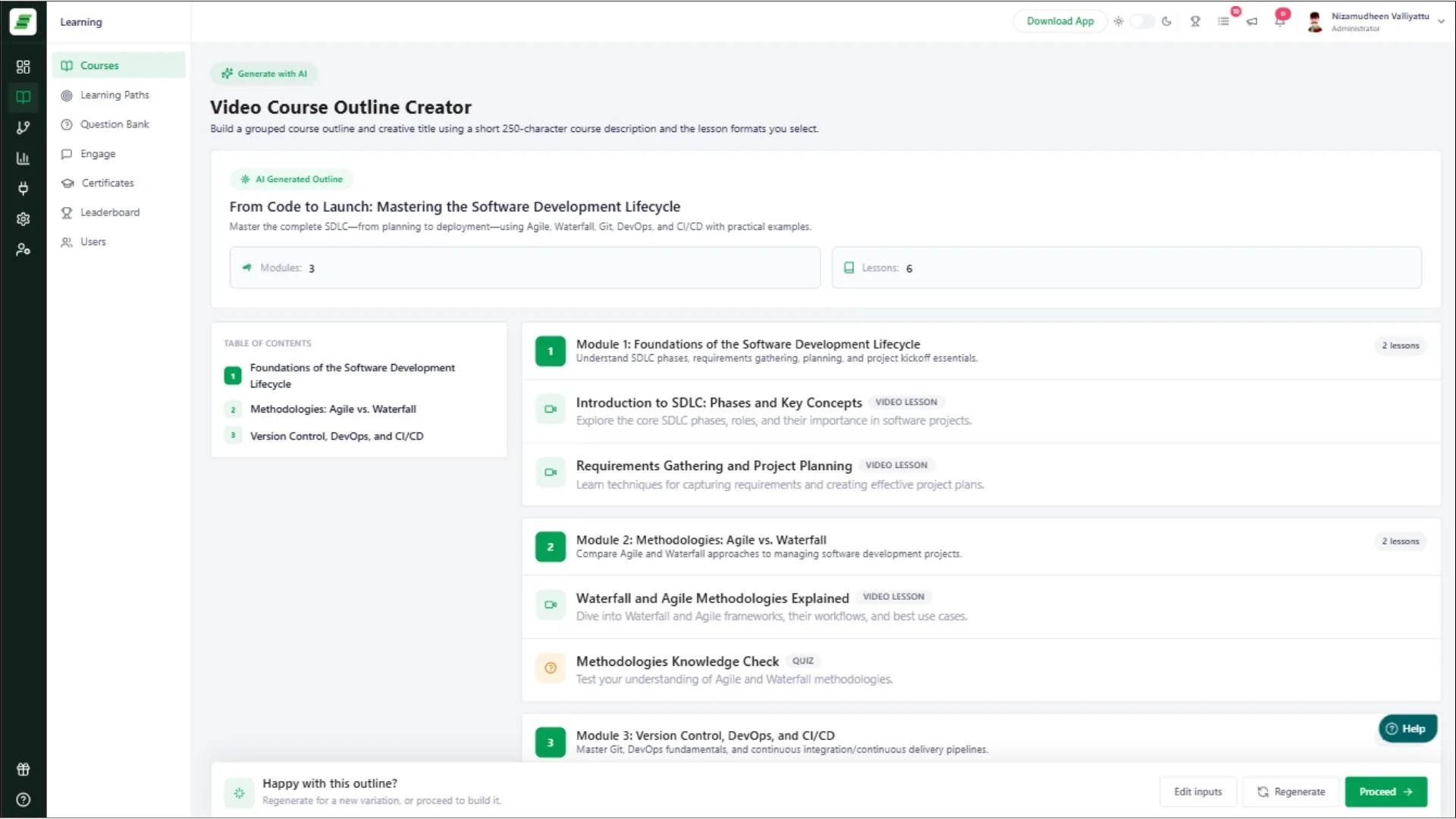
Task: Click the Generate with AI badge
Action: pyautogui.click(x=264, y=74)
